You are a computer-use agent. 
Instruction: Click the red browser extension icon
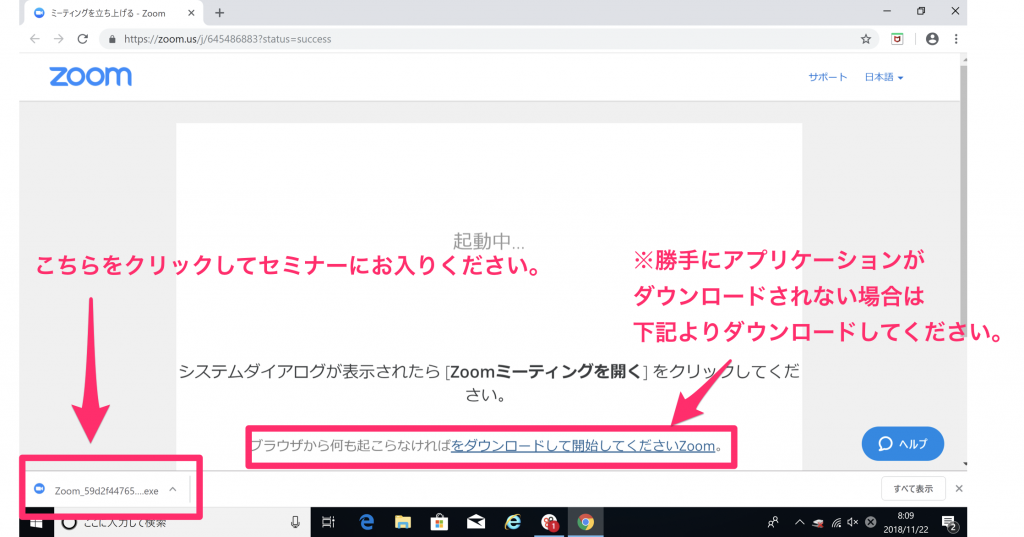pyautogui.click(x=897, y=39)
